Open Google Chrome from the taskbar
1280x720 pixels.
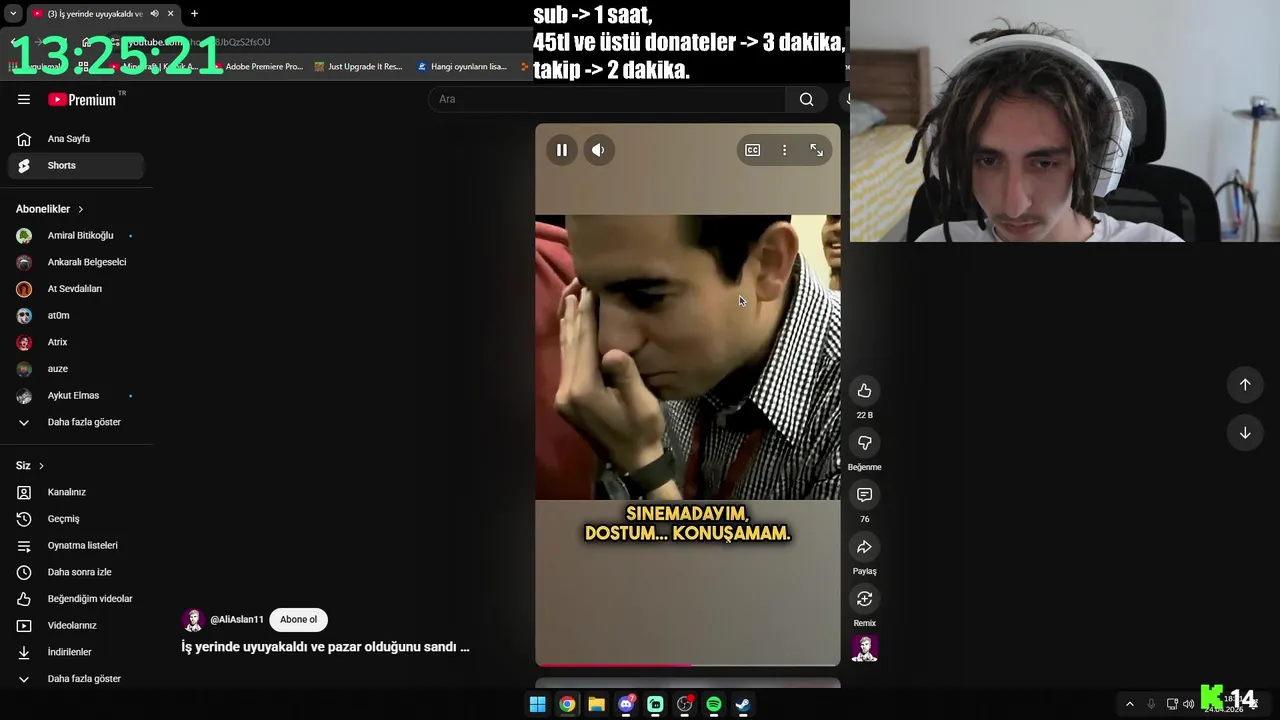click(567, 704)
